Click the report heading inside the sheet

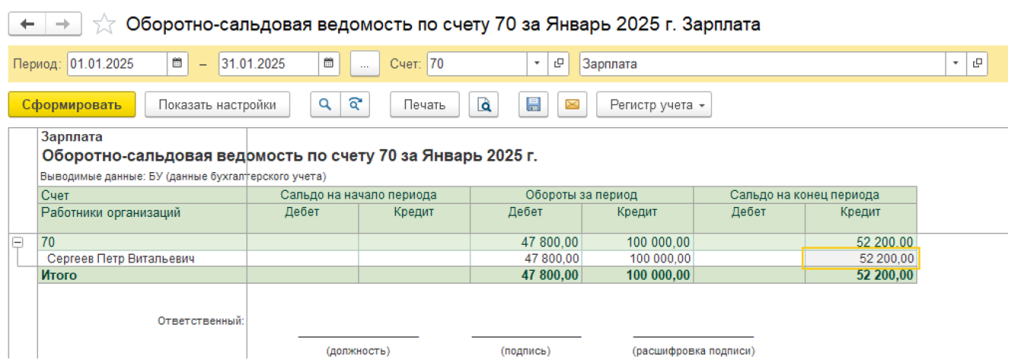289,155
